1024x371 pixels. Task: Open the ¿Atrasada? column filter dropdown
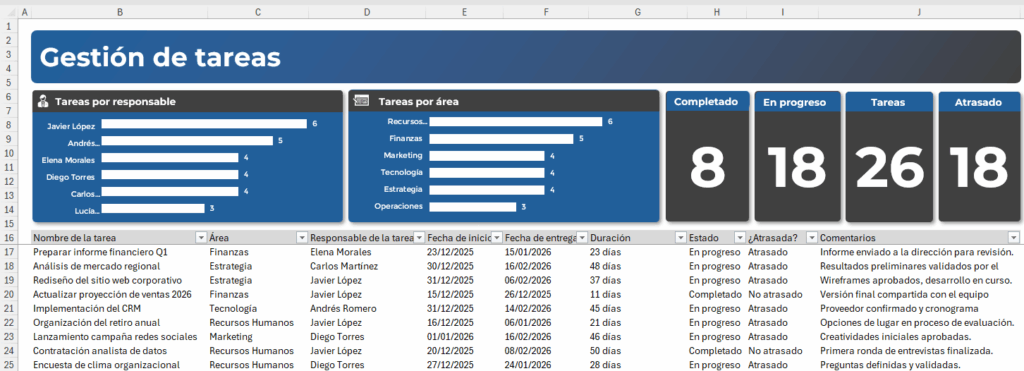click(x=812, y=238)
